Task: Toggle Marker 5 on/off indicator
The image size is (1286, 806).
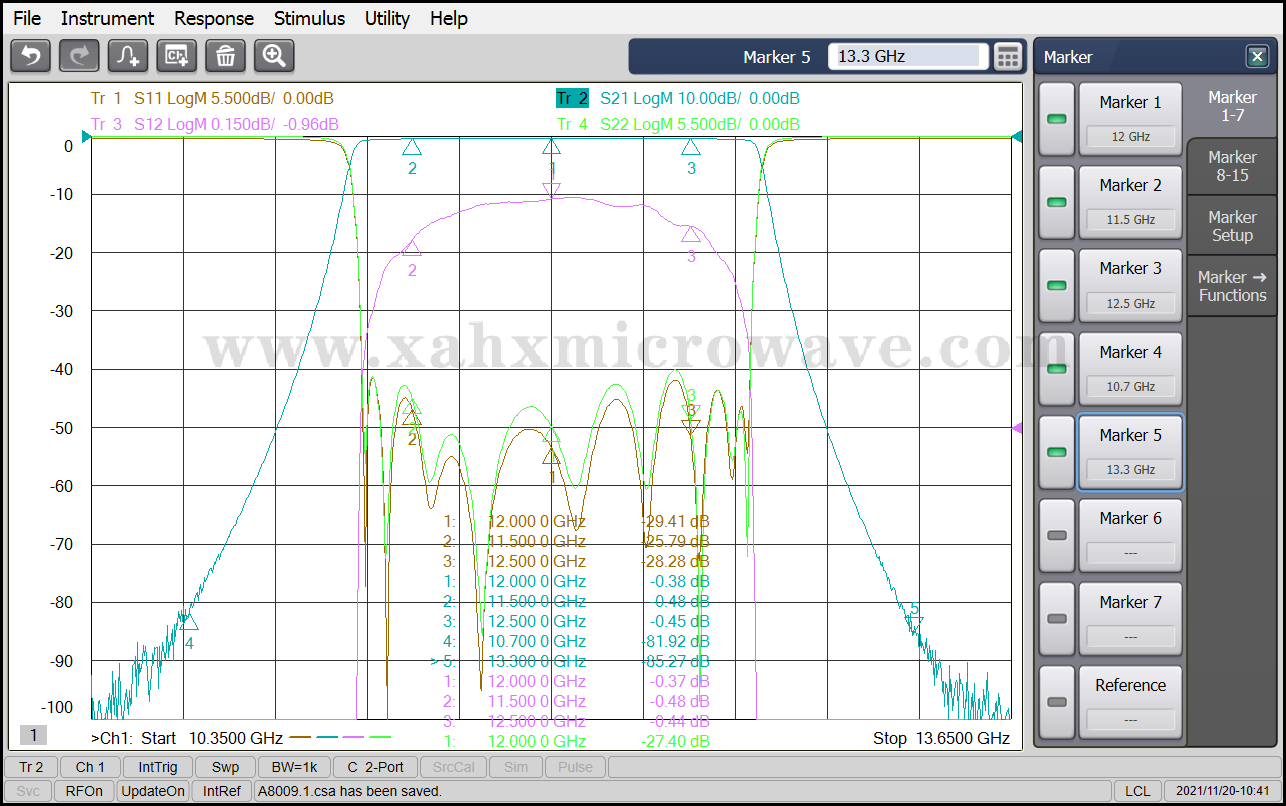Action: [1056, 452]
